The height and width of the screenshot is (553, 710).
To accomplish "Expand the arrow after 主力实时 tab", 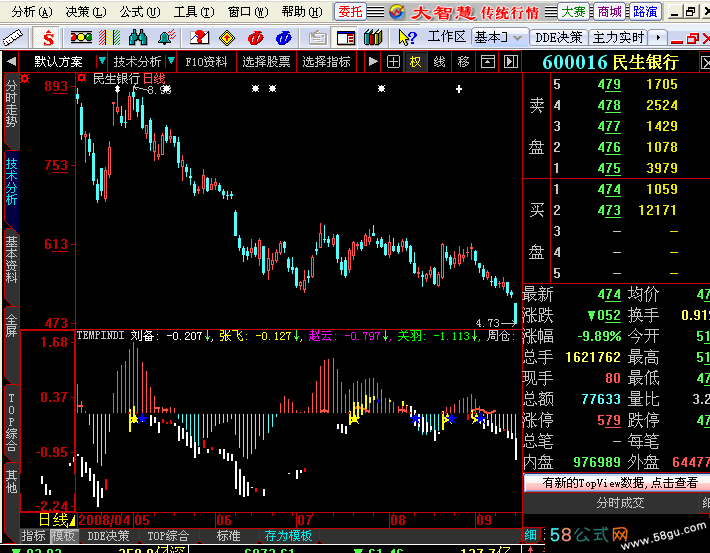I will pos(658,38).
